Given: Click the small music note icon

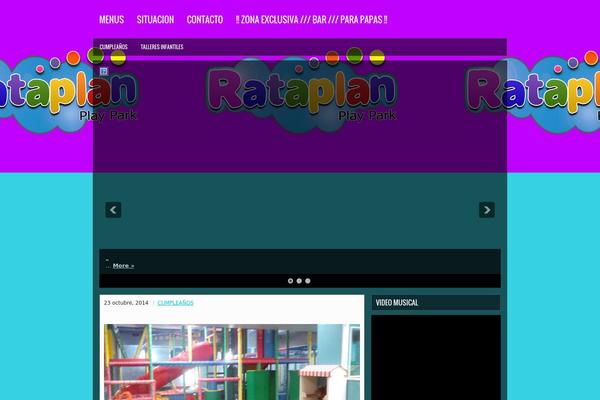Looking at the screenshot, I should (104, 71).
